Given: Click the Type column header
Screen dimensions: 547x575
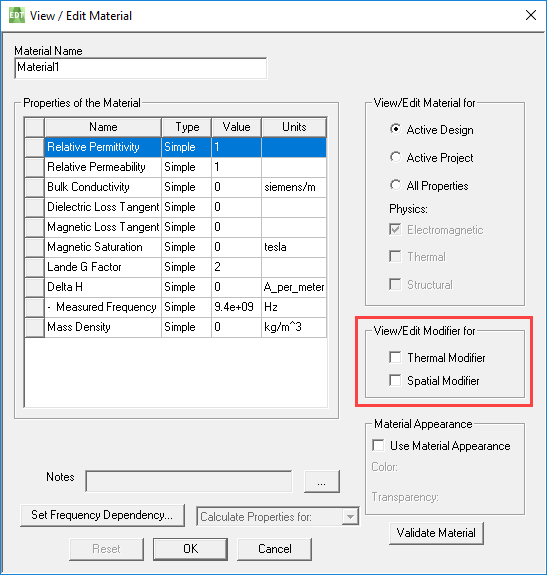Looking at the screenshot, I should (x=187, y=127).
